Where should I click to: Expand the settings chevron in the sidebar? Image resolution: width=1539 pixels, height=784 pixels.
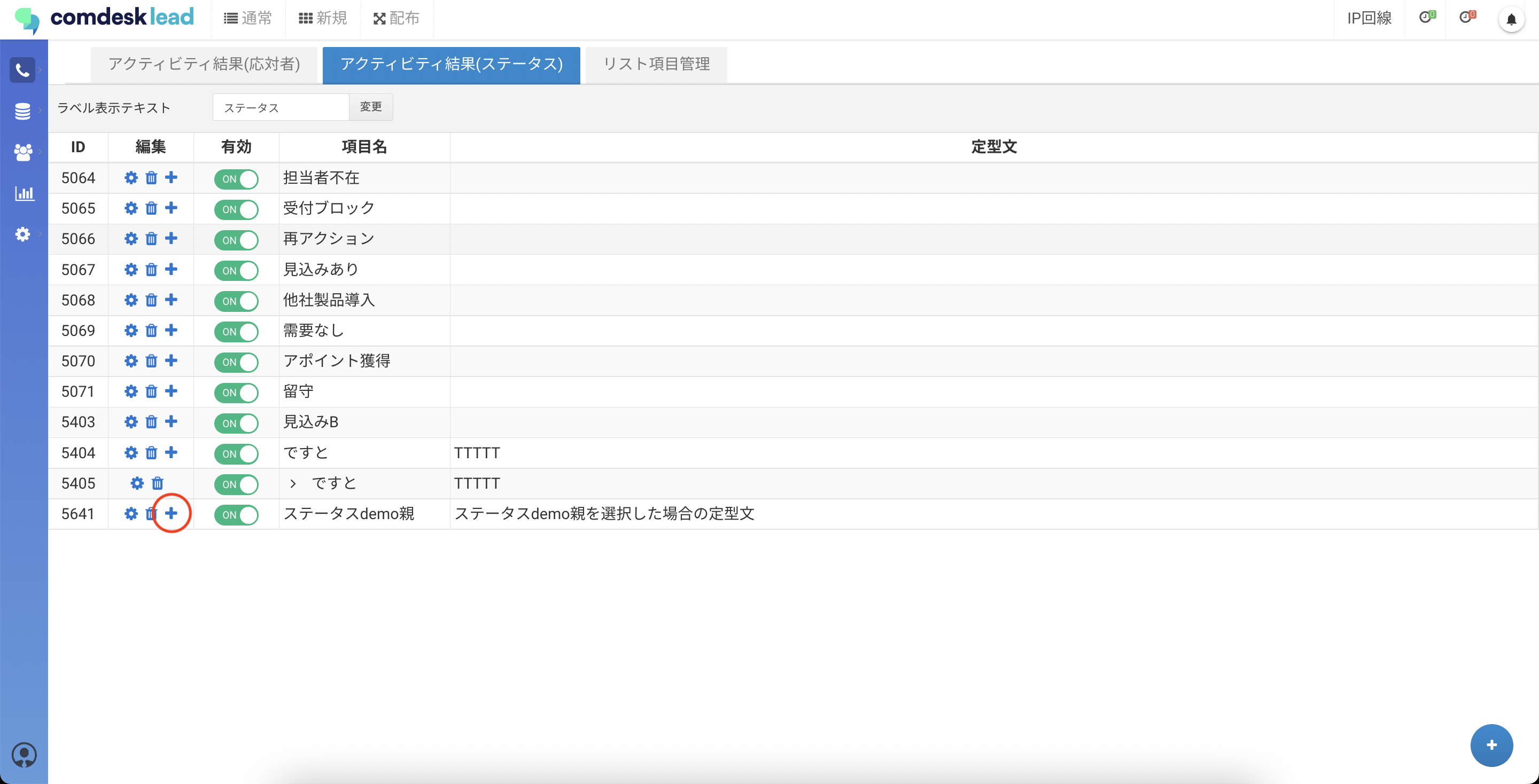point(40,234)
